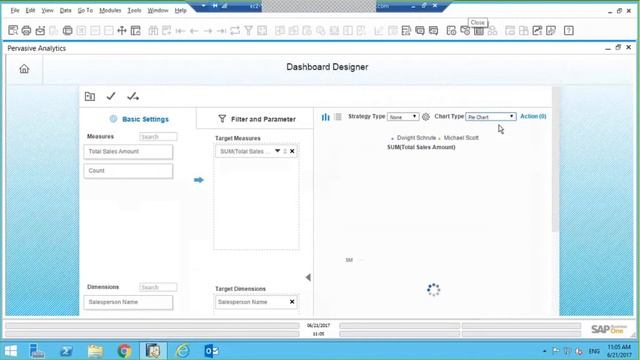Open the Windows Start button
This screenshot has height=360, width=640.
click(x=11, y=351)
